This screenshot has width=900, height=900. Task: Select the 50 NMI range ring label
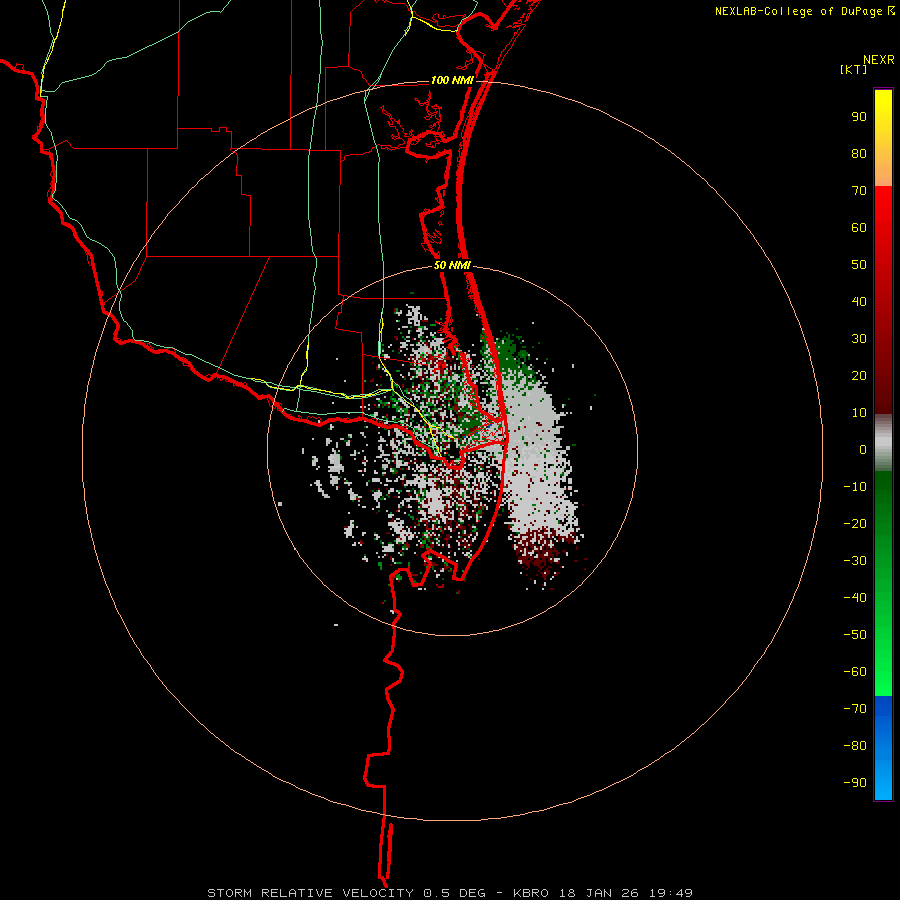tap(452, 265)
